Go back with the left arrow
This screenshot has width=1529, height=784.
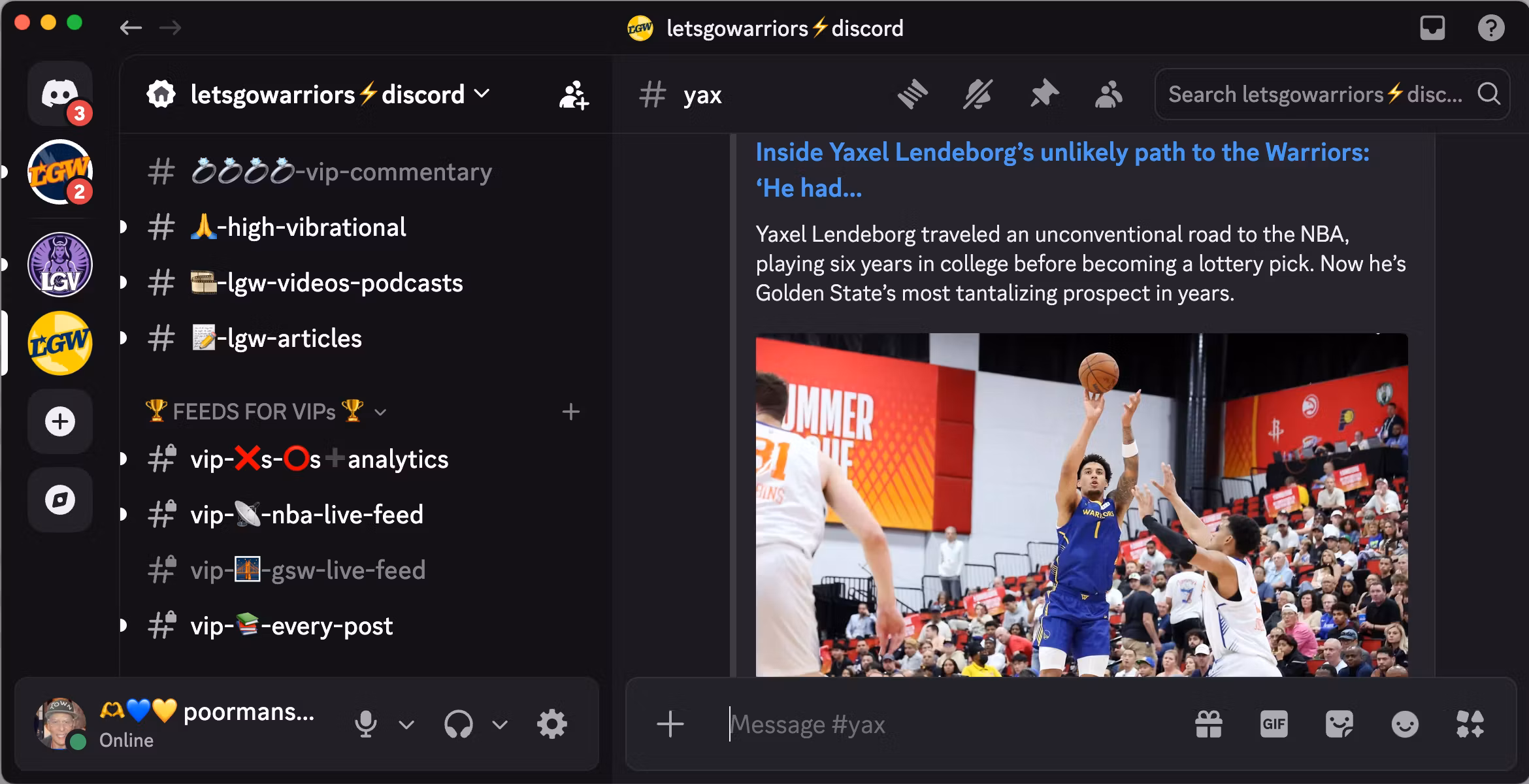pyautogui.click(x=131, y=27)
